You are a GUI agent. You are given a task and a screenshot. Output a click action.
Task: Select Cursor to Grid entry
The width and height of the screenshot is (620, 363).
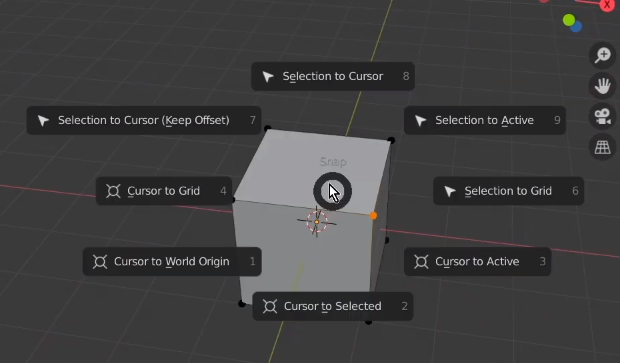pos(164,191)
